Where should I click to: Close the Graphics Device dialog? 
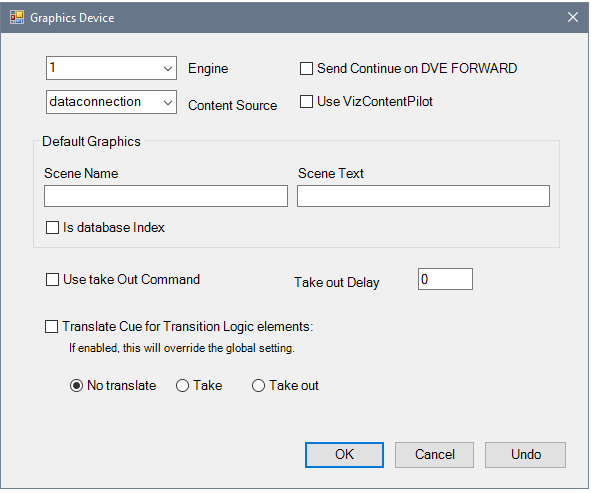click(x=573, y=17)
